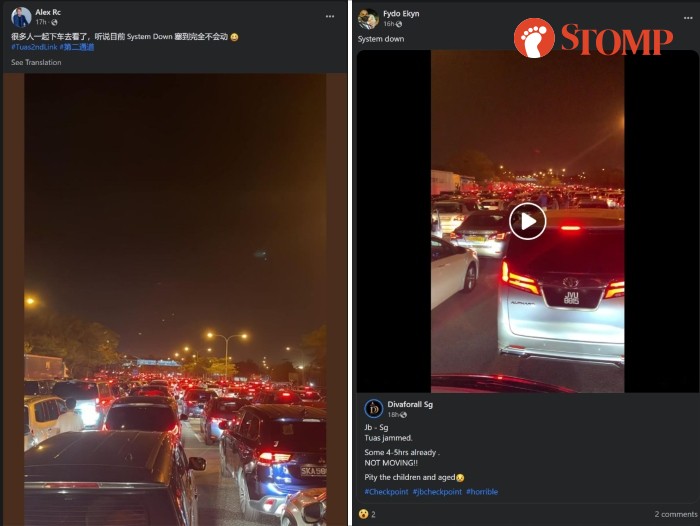Open the Divaforall Sg page name
This screenshot has width=700, height=526.
tap(410, 404)
